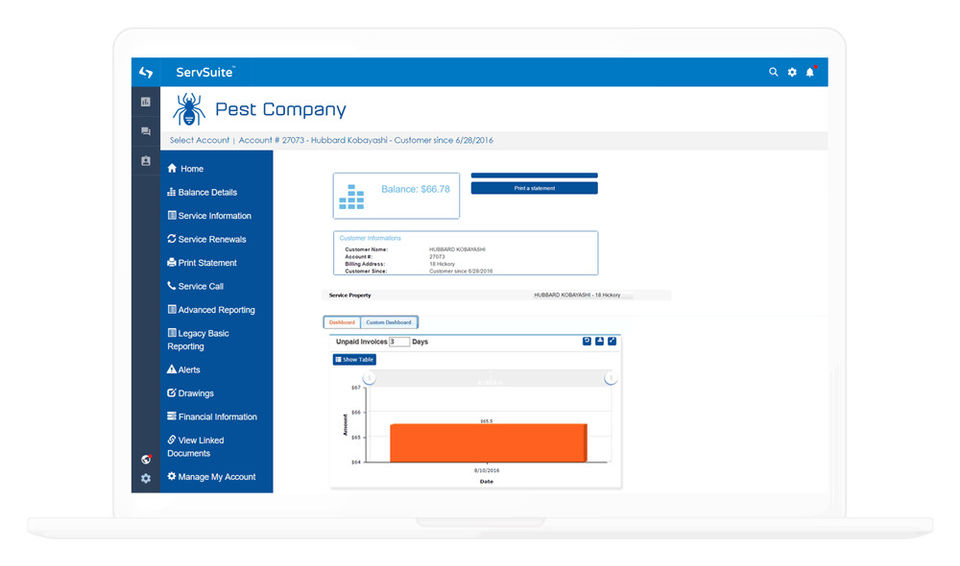Image resolution: width=960 pixels, height=566 pixels.
Task: Click the blank blue button above Print a statement
Action: click(534, 175)
